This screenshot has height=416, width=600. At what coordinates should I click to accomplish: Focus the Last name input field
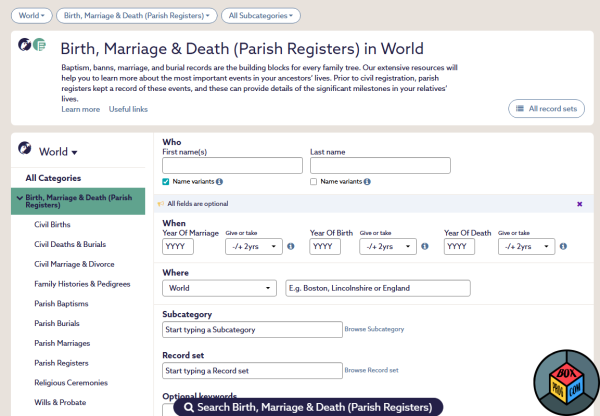[x=380, y=166]
